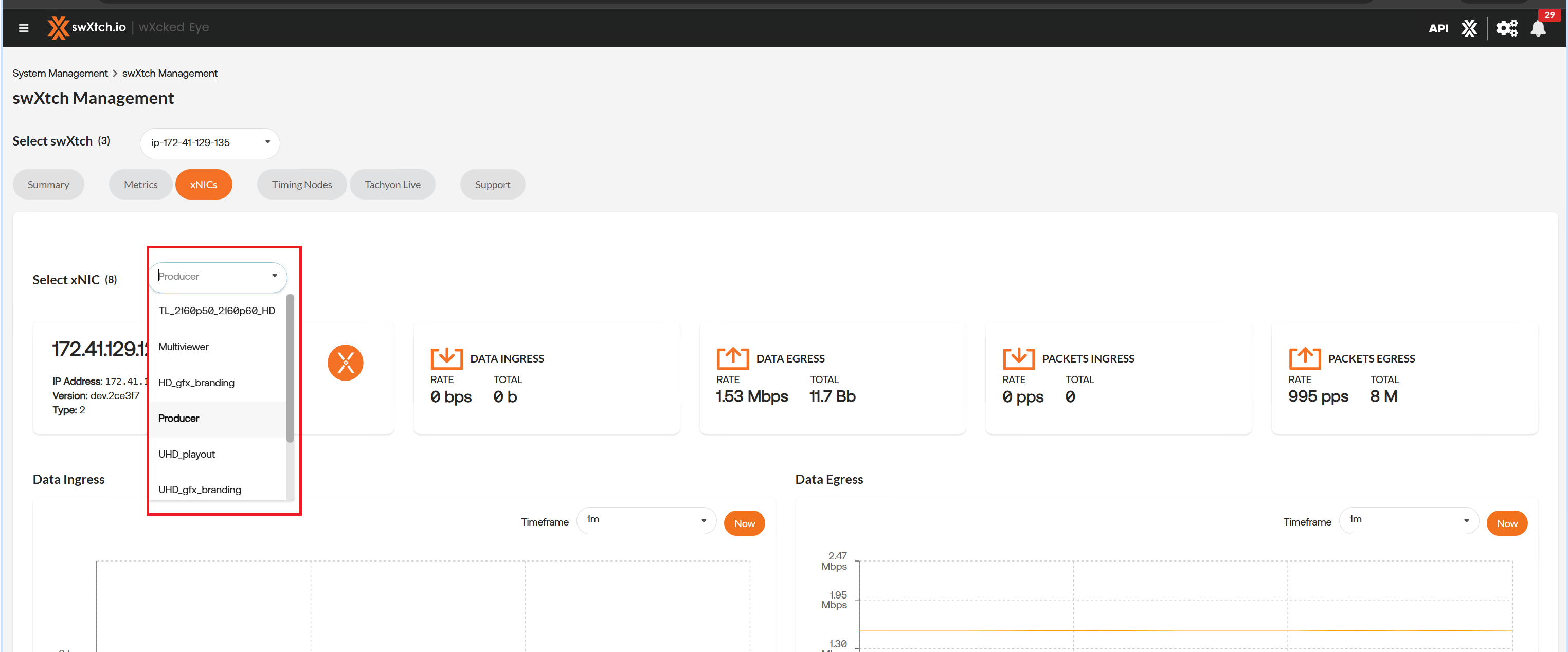Viewport: 1568px width, 652px height.
Task: Click the xNIC dropdown list scrollbar
Action: click(x=291, y=368)
